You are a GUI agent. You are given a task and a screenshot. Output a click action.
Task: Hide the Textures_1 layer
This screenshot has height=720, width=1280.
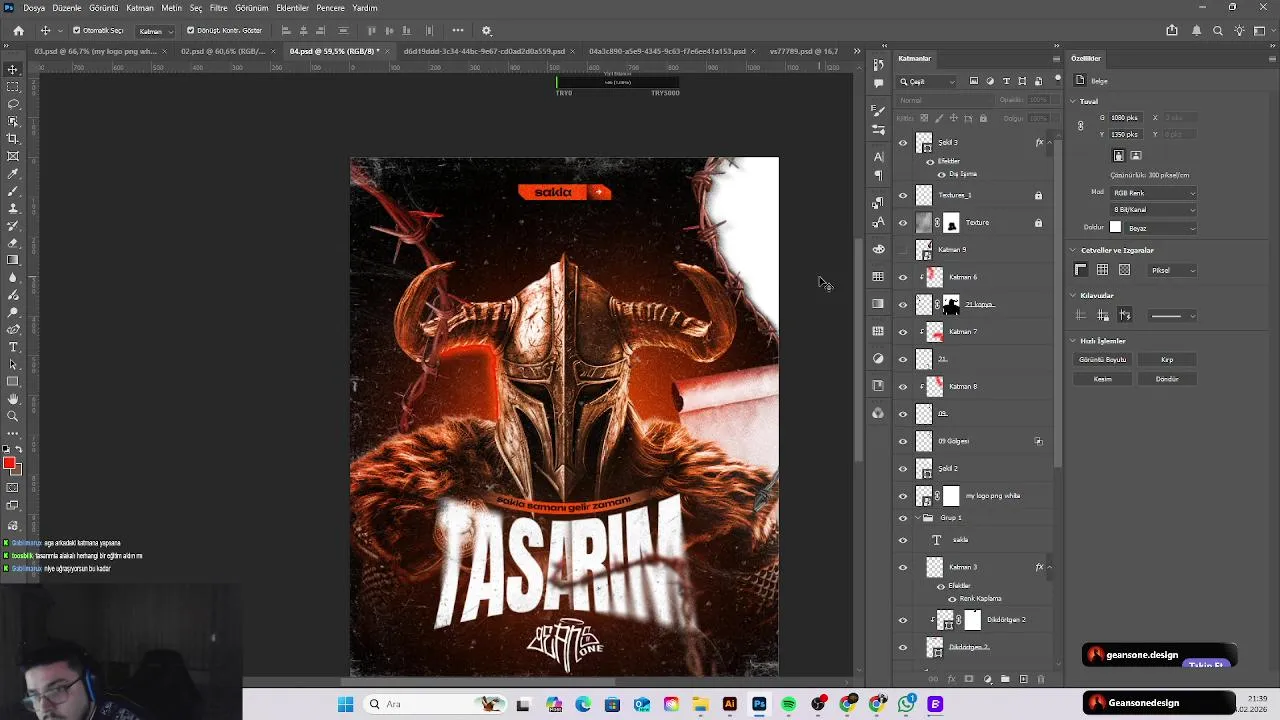coord(903,195)
